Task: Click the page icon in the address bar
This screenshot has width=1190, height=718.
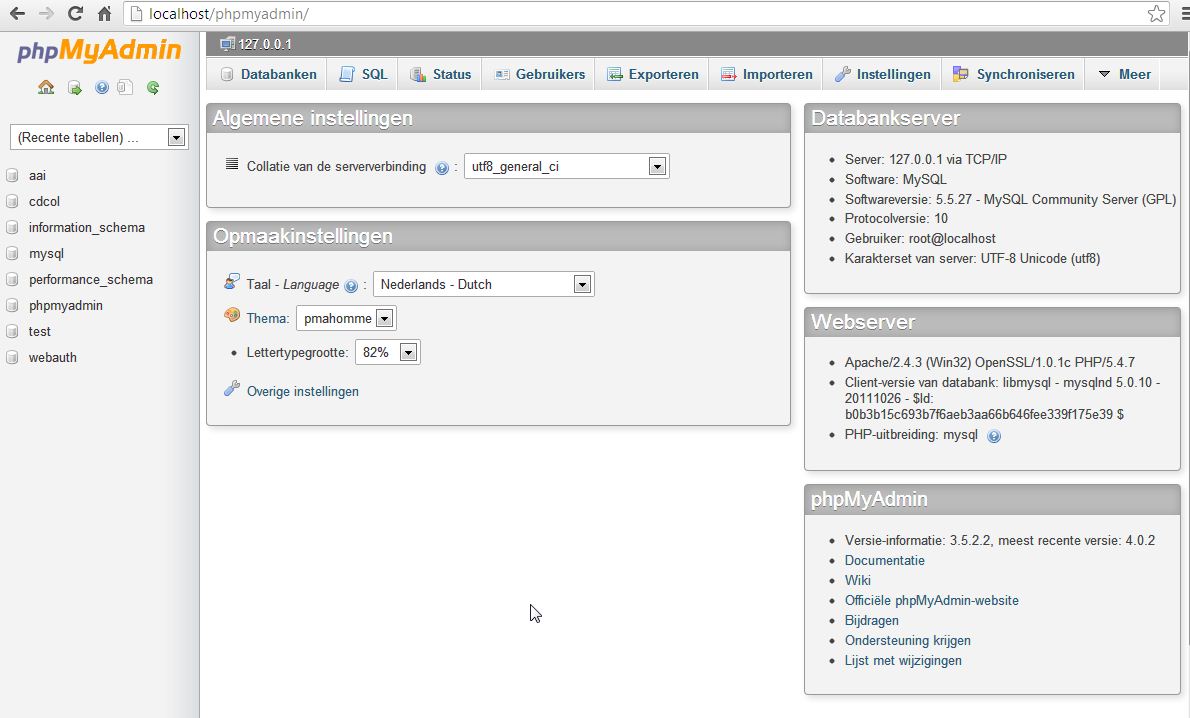Action: pos(136,14)
